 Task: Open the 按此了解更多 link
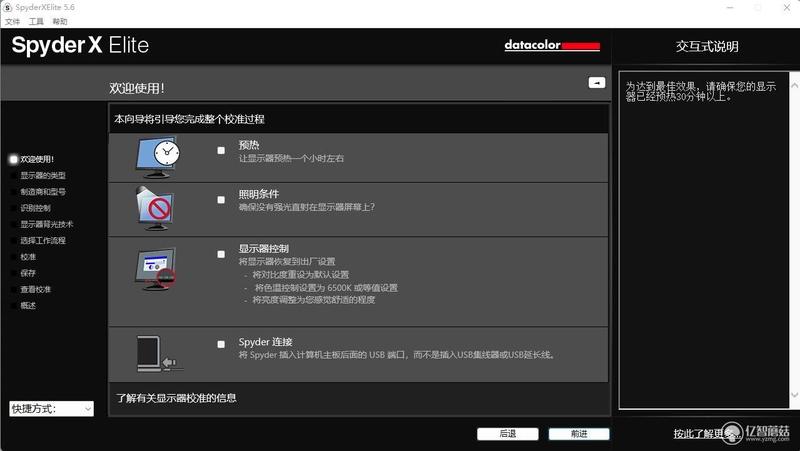(706, 434)
